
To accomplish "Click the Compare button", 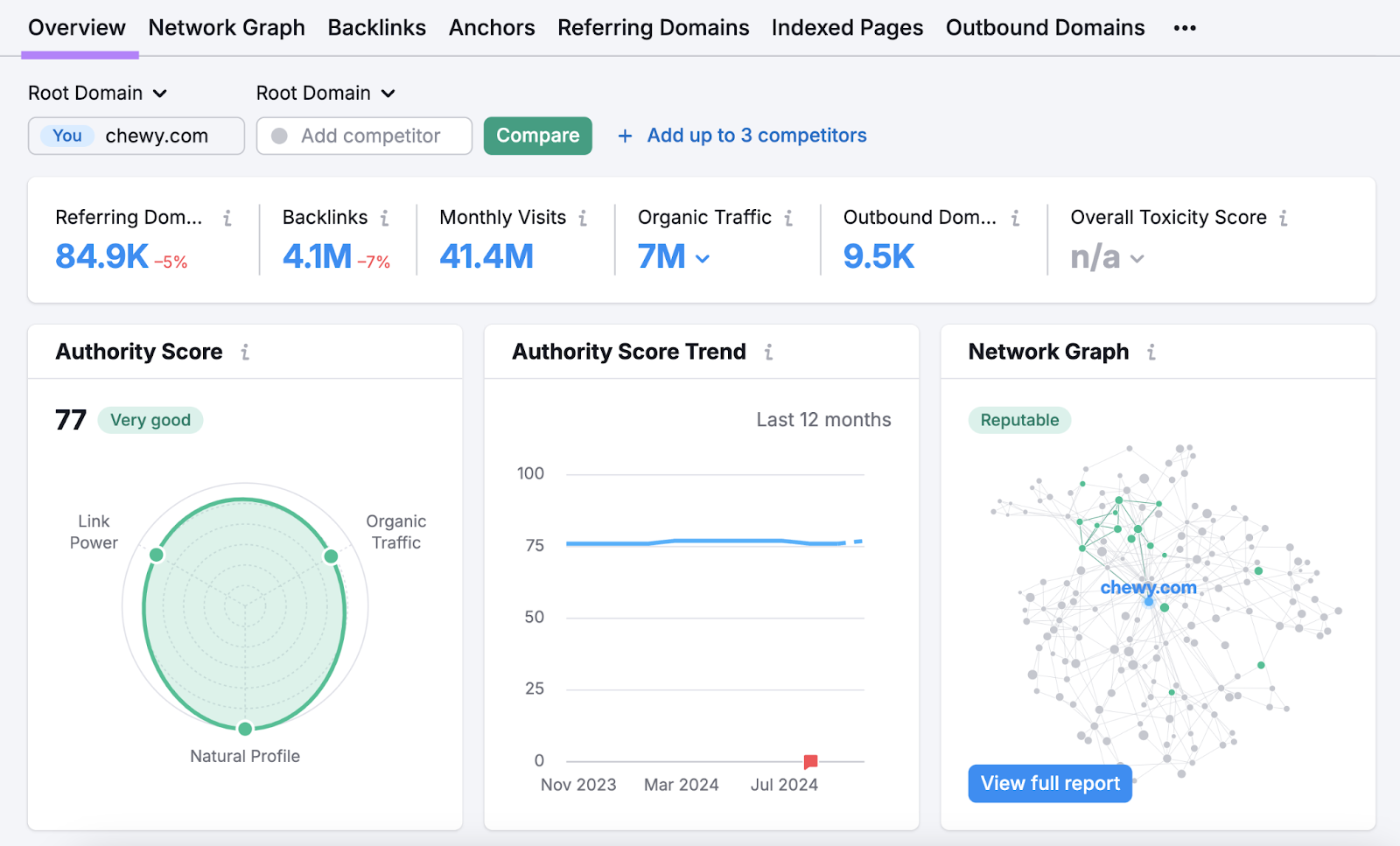I will 537,136.
